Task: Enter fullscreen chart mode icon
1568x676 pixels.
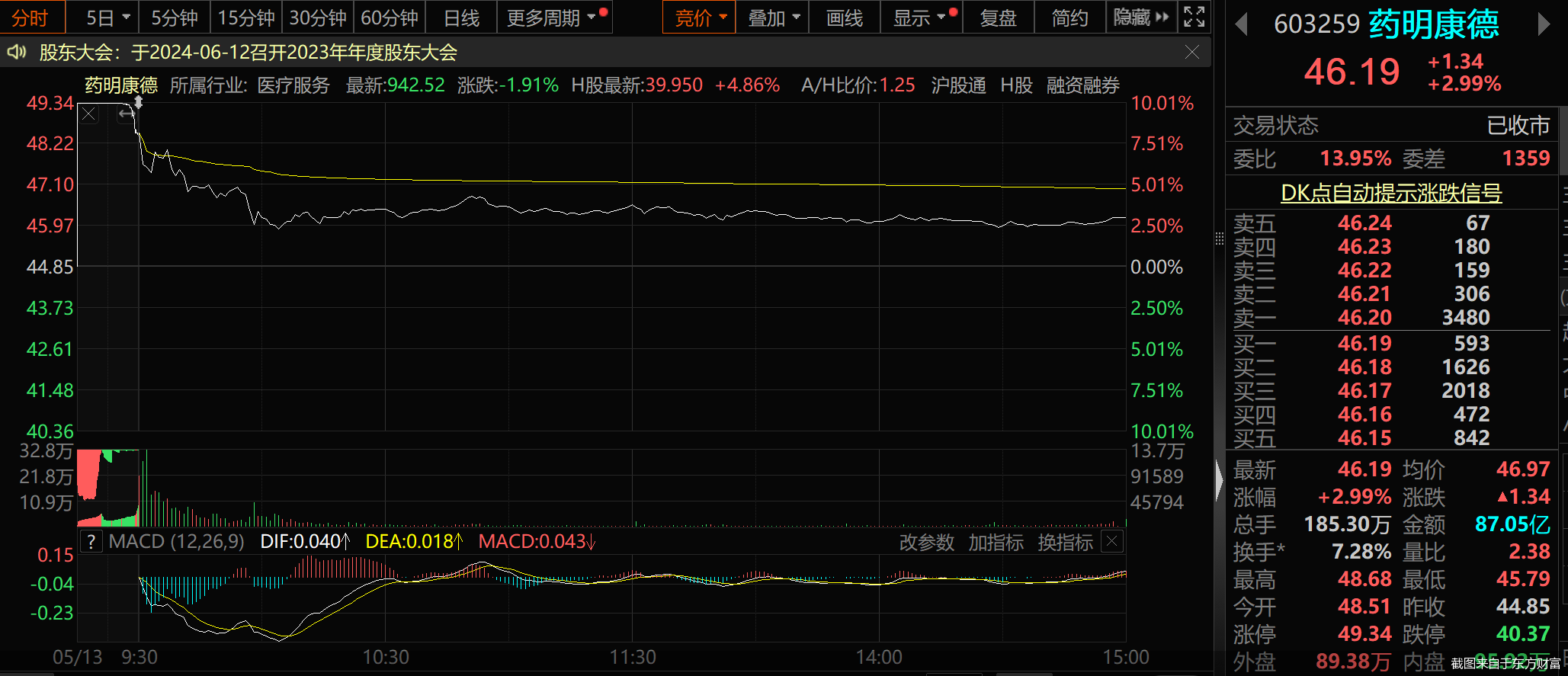Action: [x=1194, y=17]
